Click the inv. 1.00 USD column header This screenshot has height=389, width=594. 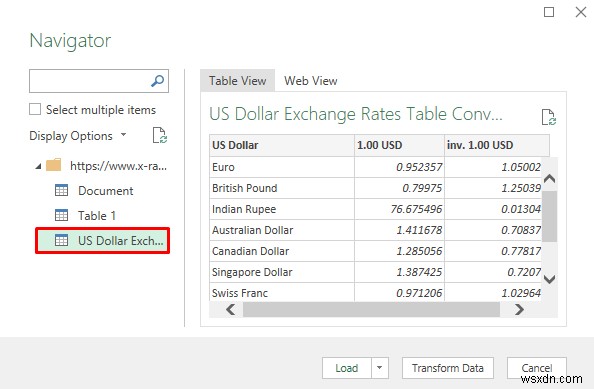pyautogui.click(x=497, y=145)
